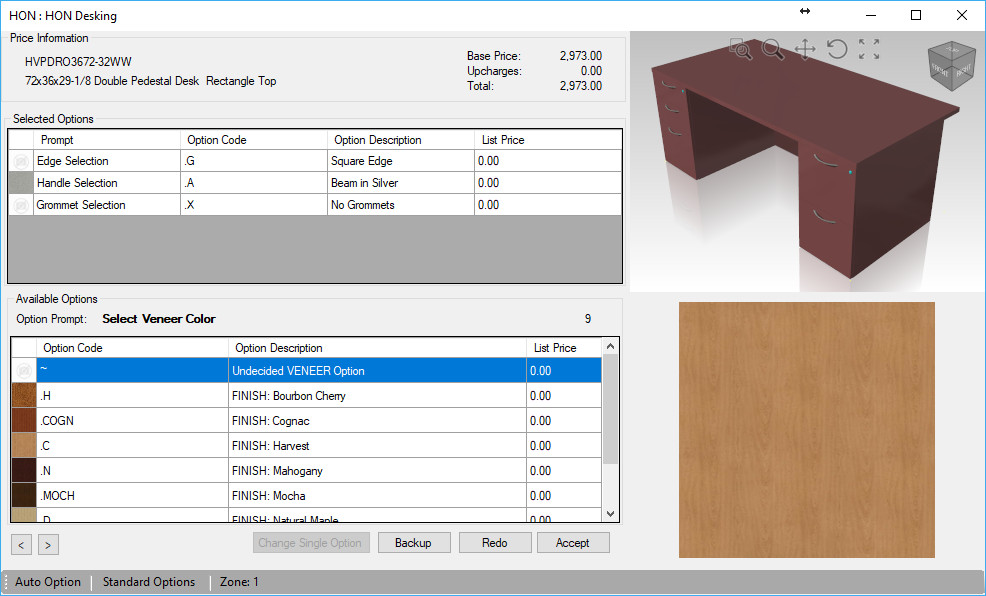The height and width of the screenshot is (596, 986).
Task: Click Zone: 1 in the status bar
Action: (239, 582)
